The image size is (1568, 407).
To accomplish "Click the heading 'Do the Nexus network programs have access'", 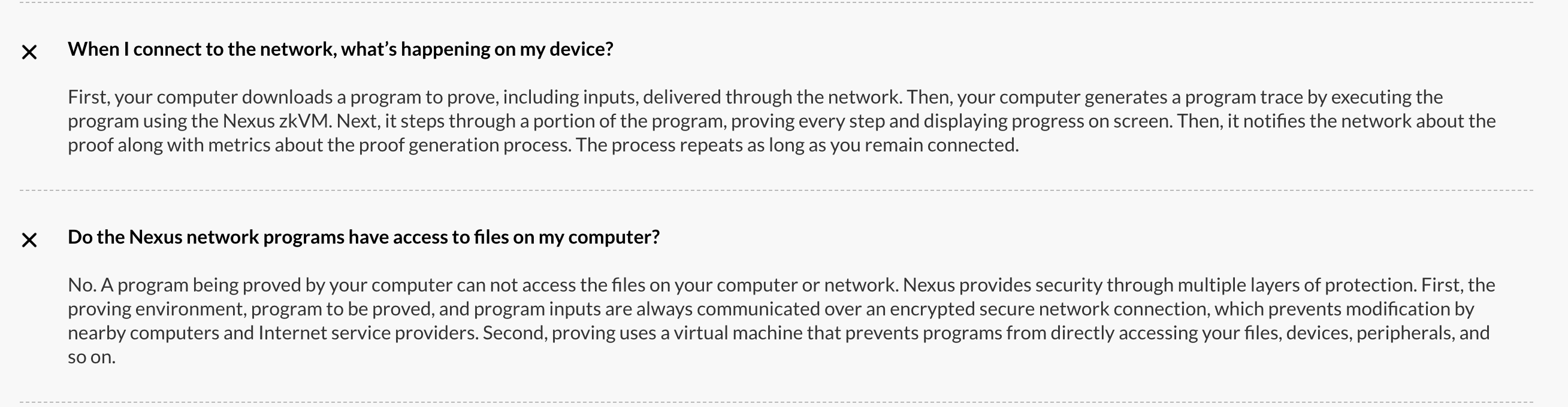I will 364,236.
